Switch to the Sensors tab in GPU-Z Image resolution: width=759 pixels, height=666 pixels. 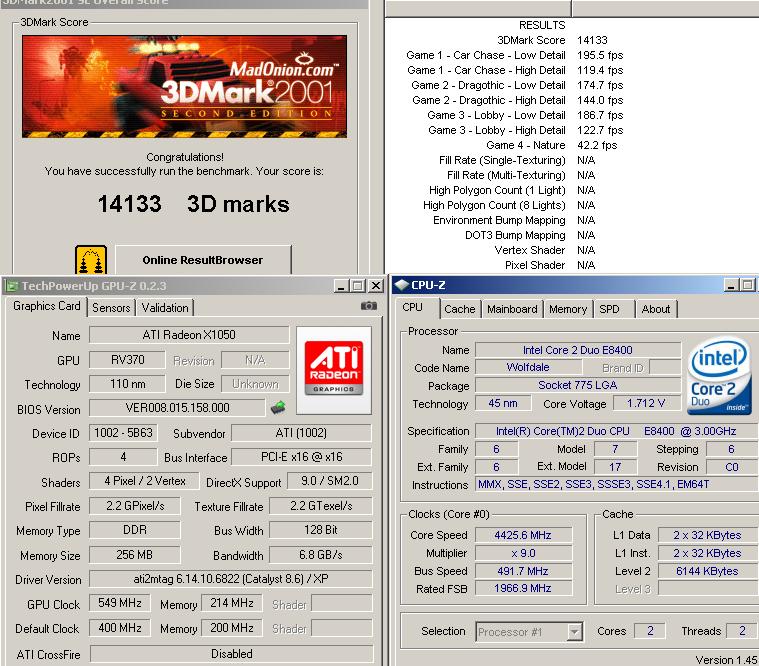coord(111,308)
